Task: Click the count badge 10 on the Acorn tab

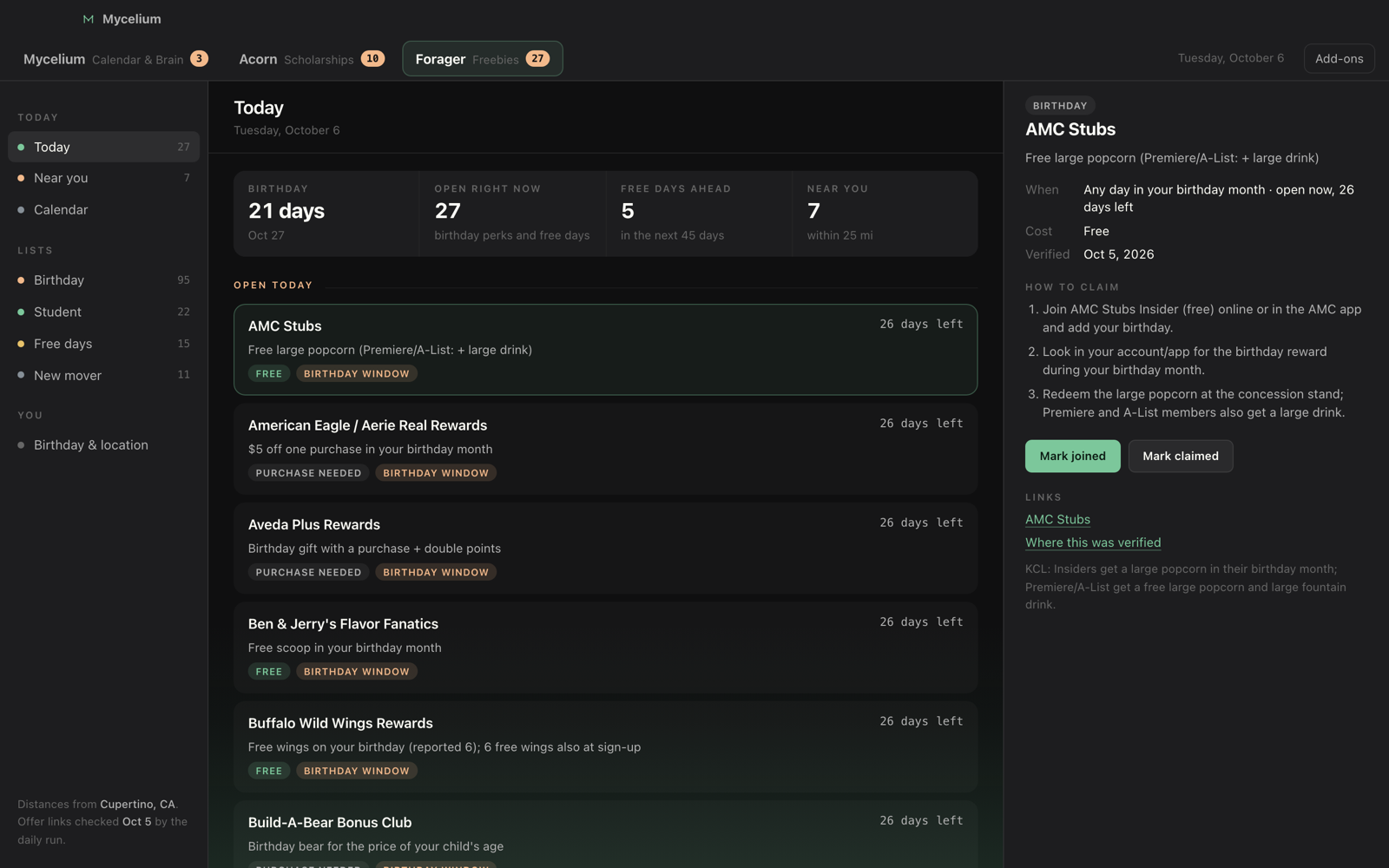Action: (x=372, y=59)
